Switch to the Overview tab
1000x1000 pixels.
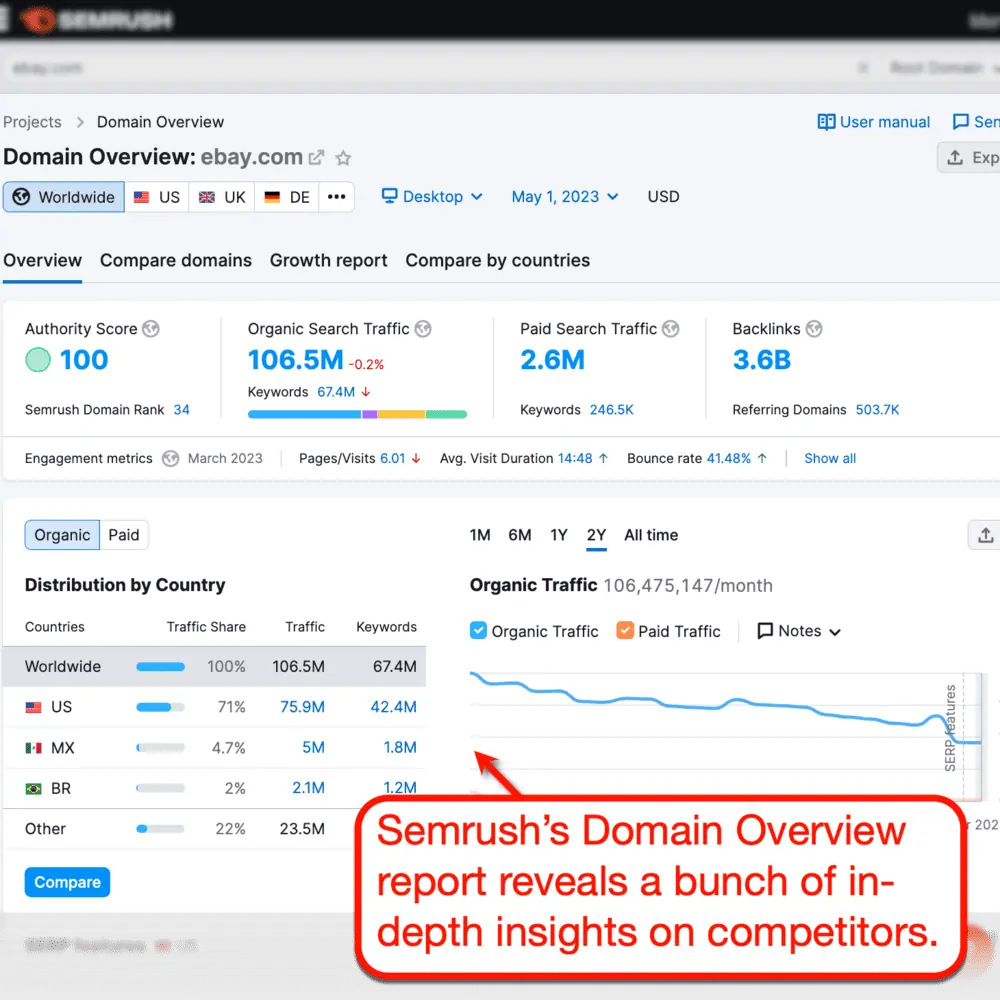coord(42,261)
